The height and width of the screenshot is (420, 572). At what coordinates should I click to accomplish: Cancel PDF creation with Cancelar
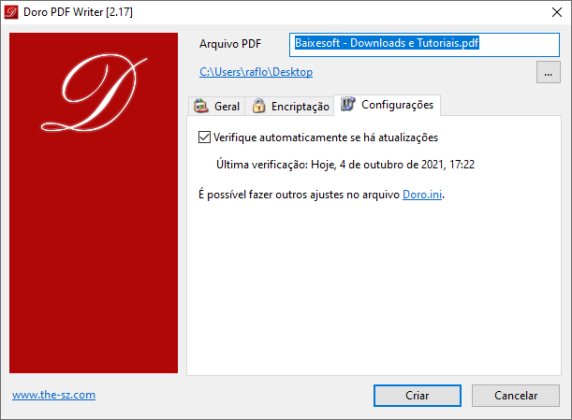515,395
